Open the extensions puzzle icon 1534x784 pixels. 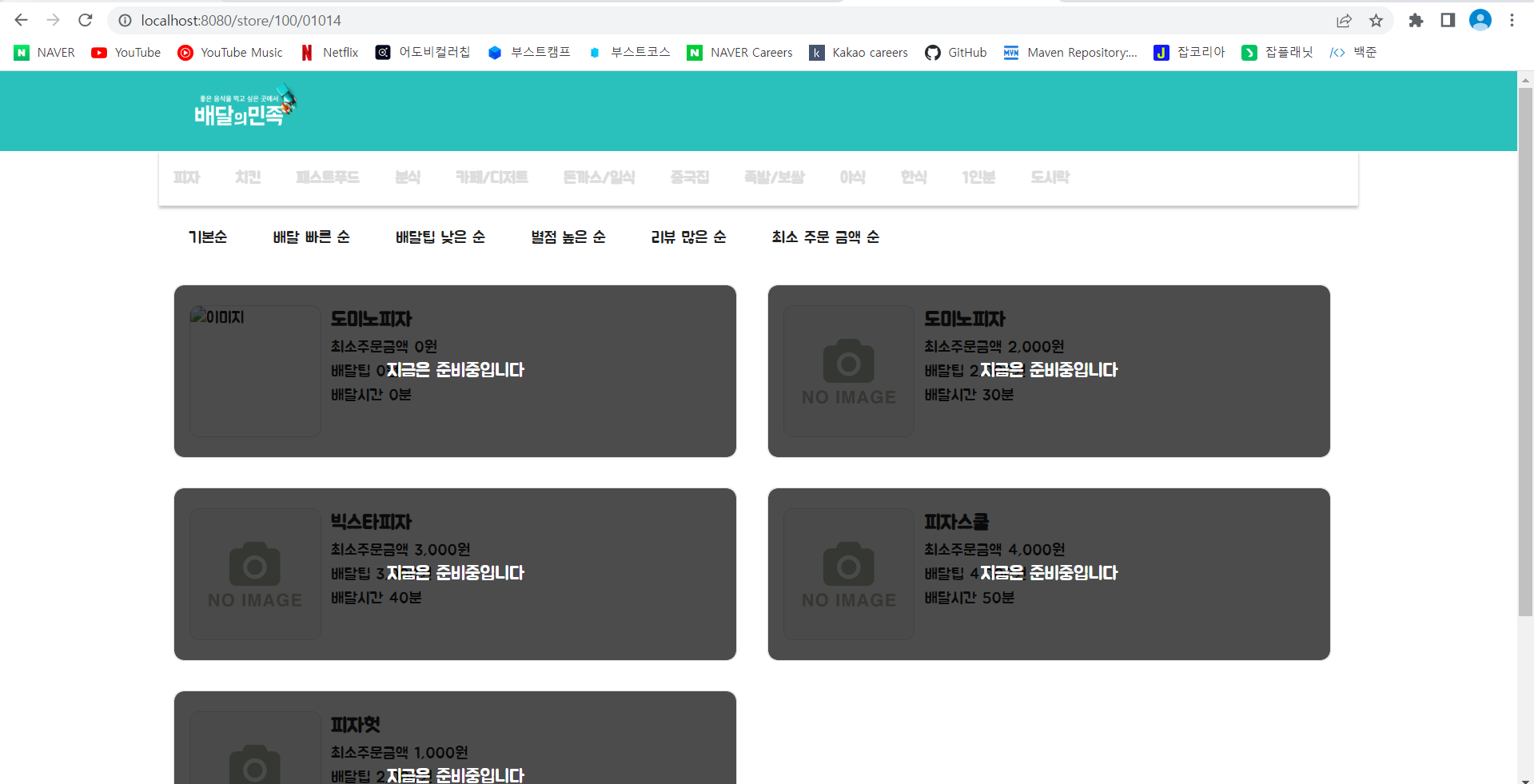point(1416,20)
